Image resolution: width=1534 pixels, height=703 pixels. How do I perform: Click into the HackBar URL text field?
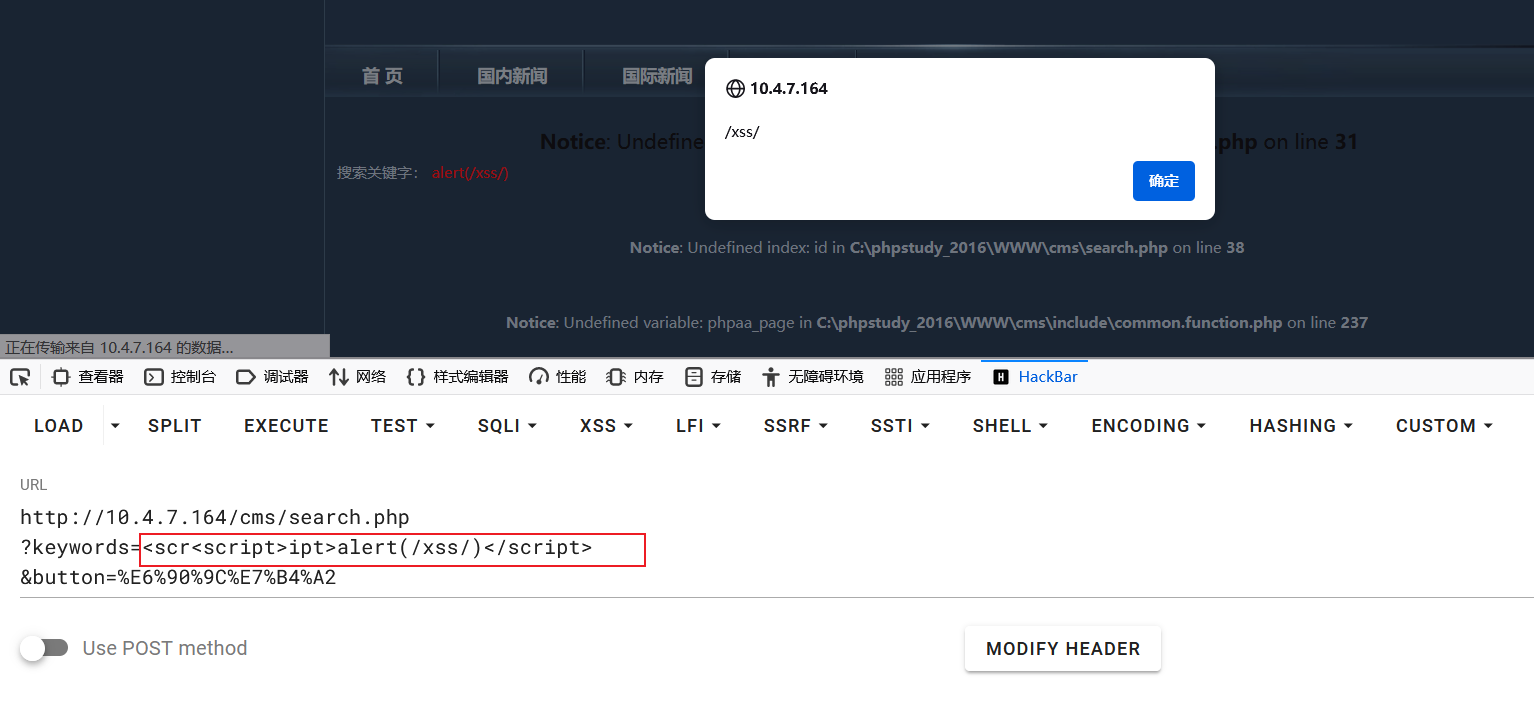(x=776, y=548)
